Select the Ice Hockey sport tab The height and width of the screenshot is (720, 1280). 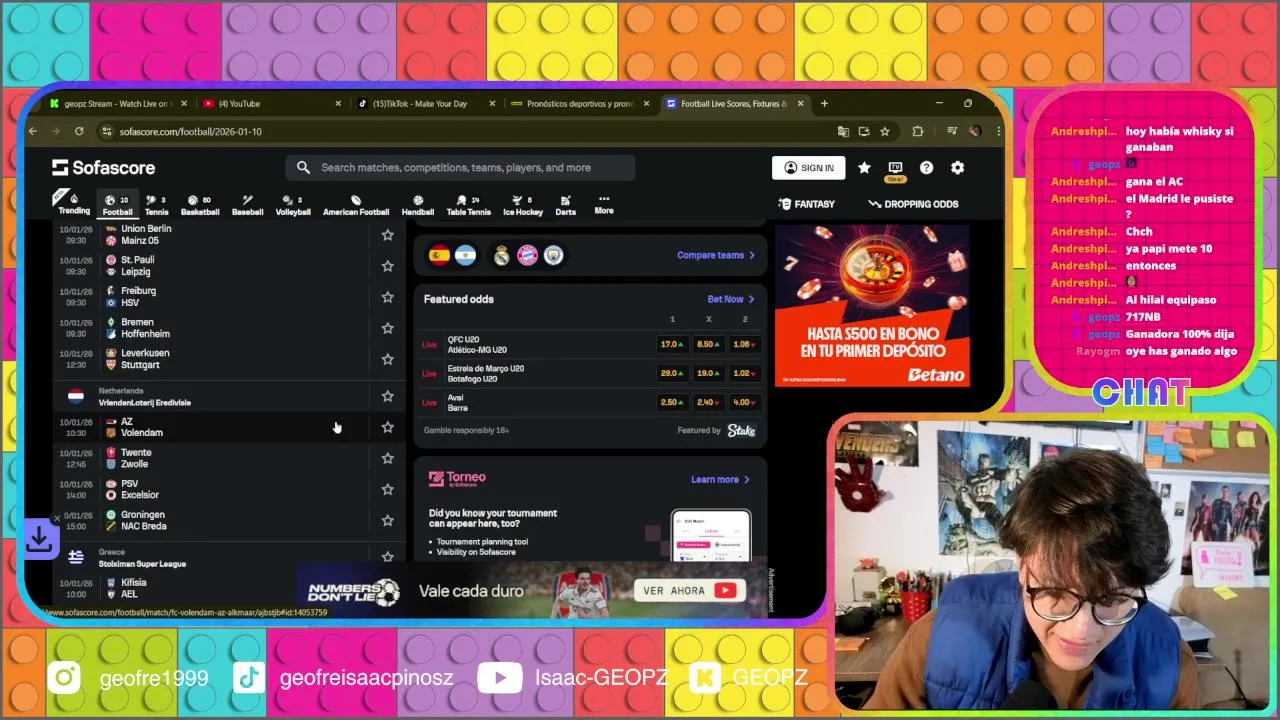(522, 204)
